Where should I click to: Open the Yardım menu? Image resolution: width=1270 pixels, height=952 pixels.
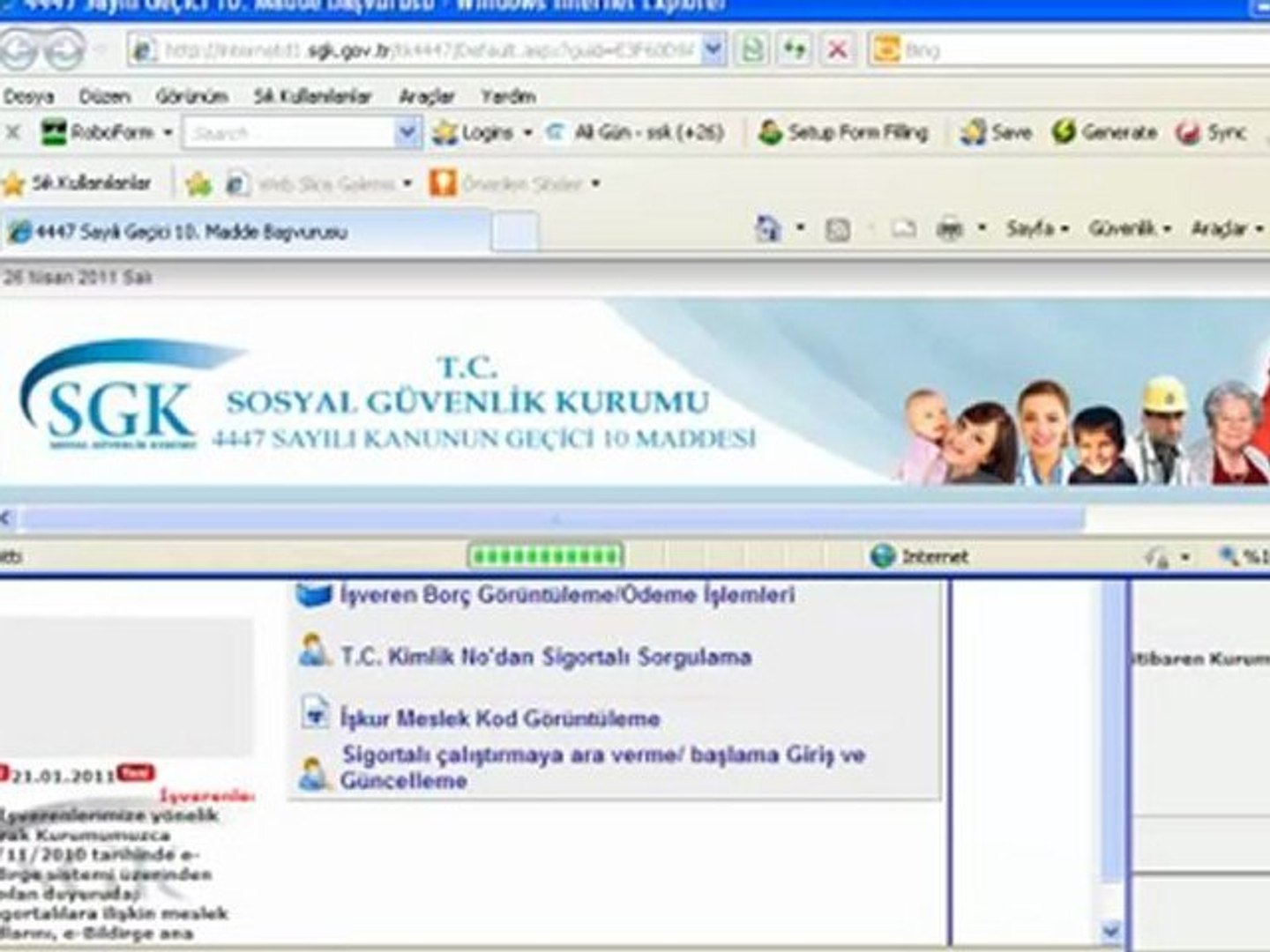pyautogui.click(x=508, y=96)
